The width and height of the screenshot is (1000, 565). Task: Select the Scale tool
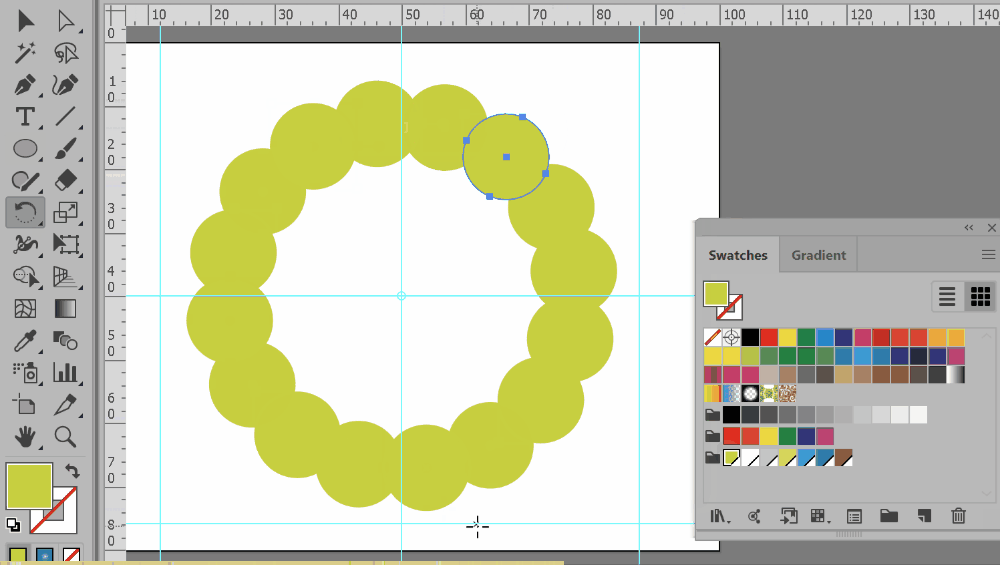point(65,212)
